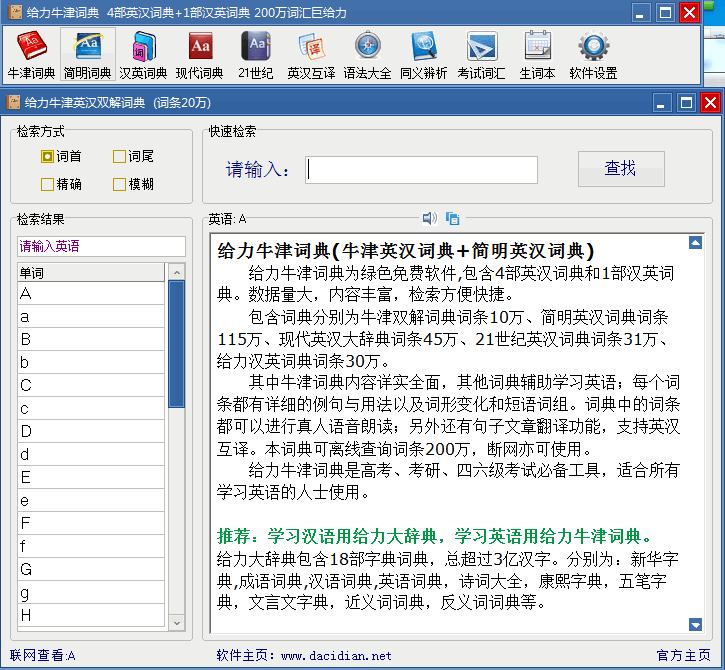Image resolution: width=725 pixels, height=670 pixels.
Task: Select lowercase 'e' in the word list
Action: pyautogui.click(x=91, y=500)
